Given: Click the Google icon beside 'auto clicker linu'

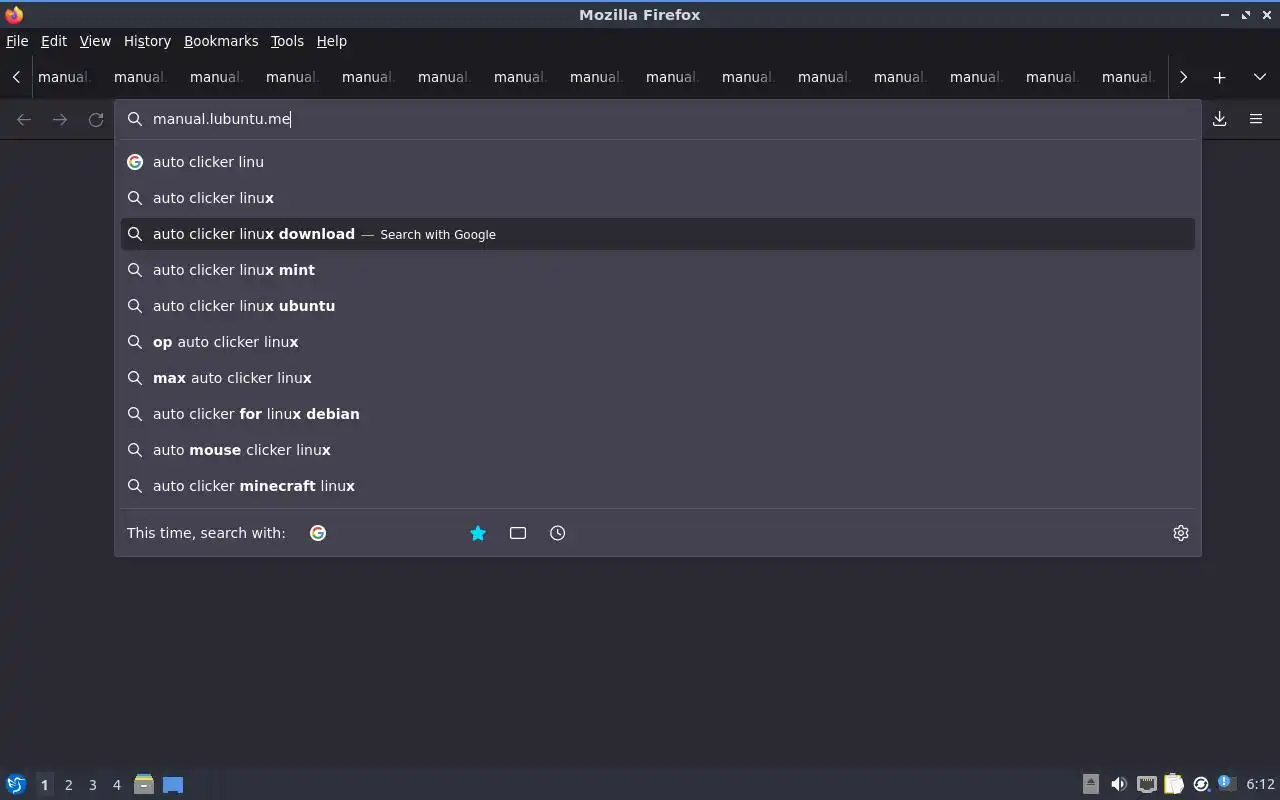Looking at the screenshot, I should tap(135, 162).
